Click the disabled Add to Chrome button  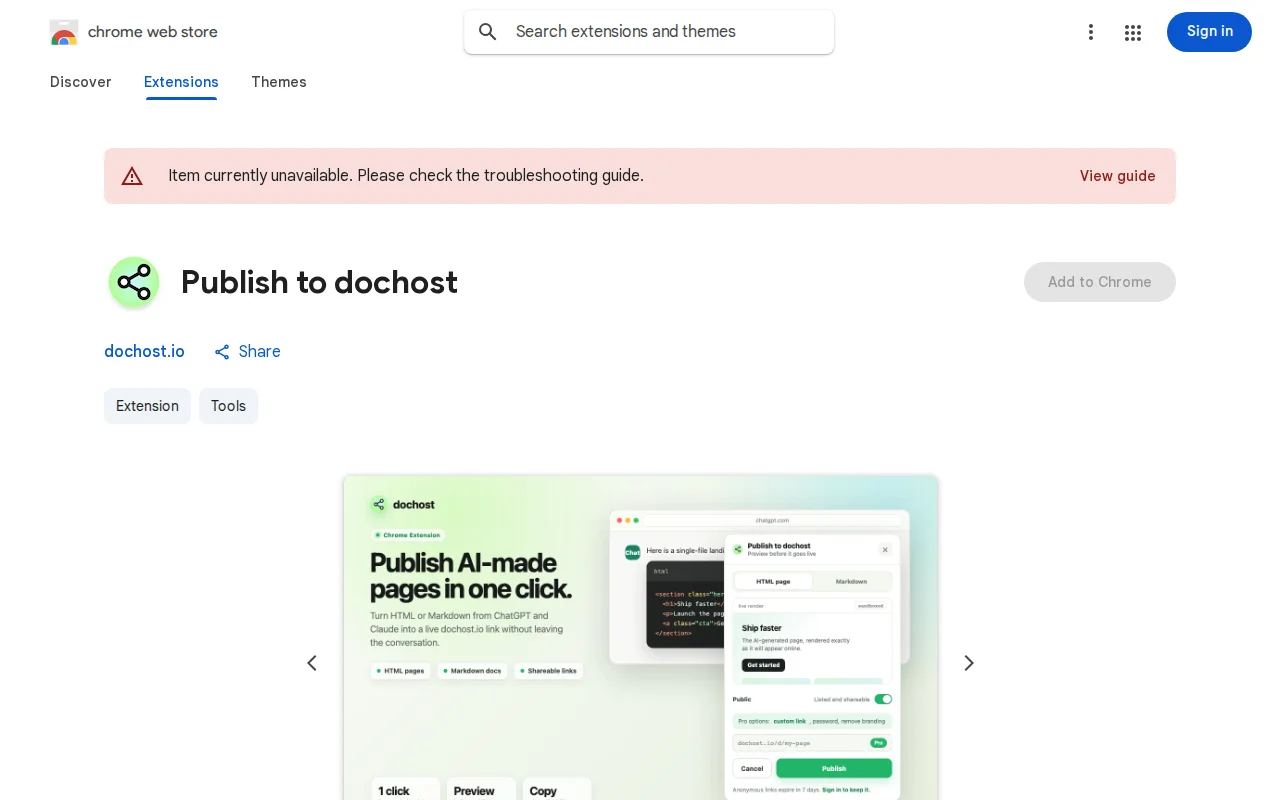coord(1100,282)
